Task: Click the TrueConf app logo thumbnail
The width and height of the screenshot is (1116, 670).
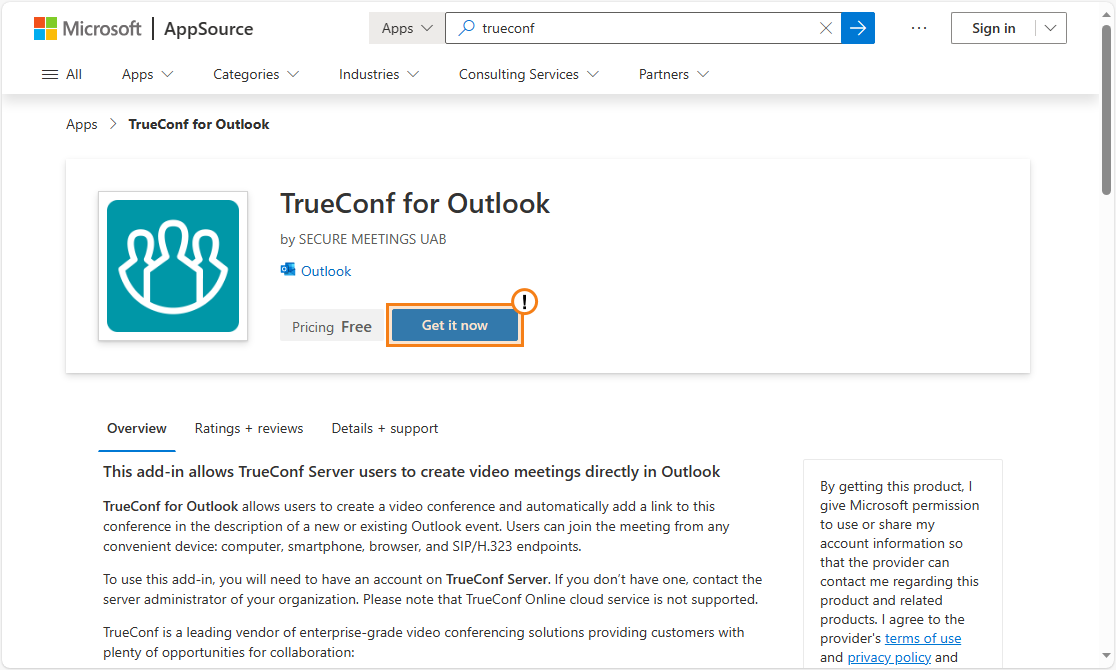Action: pyautogui.click(x=173, y=266)
